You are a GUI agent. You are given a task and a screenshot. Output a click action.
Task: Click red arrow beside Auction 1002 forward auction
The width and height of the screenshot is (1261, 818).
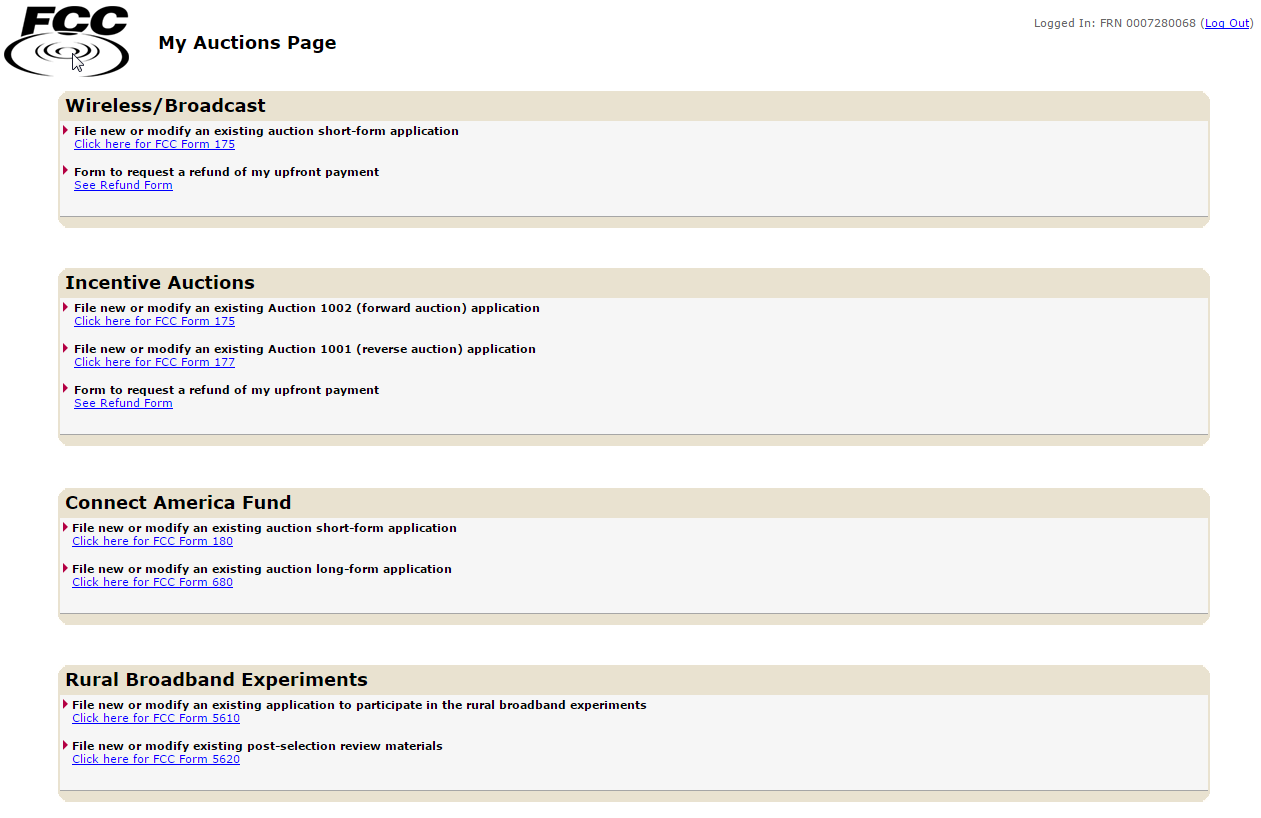[x=66, y=307]
